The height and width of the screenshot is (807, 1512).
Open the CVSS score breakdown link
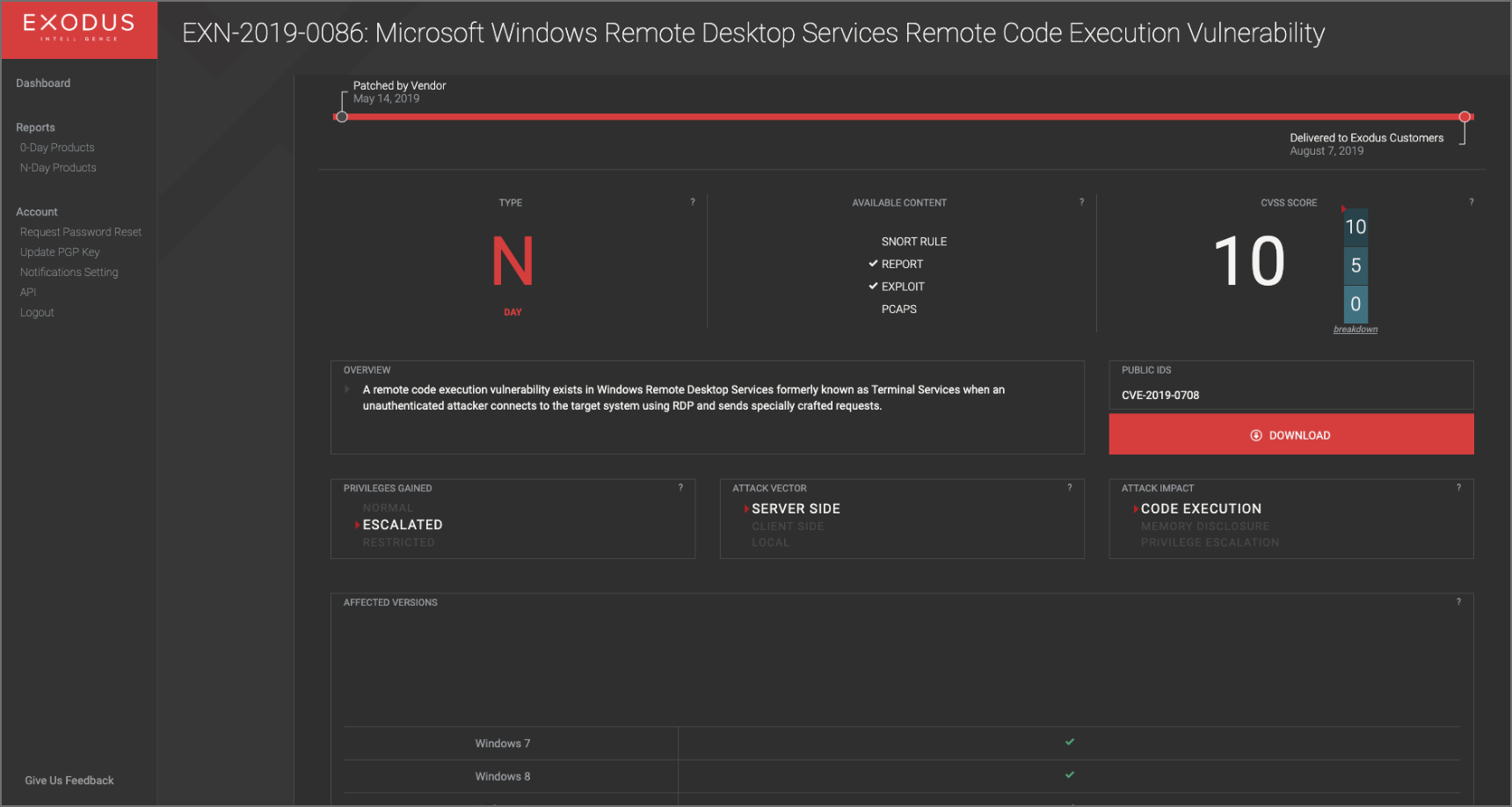1355,330
